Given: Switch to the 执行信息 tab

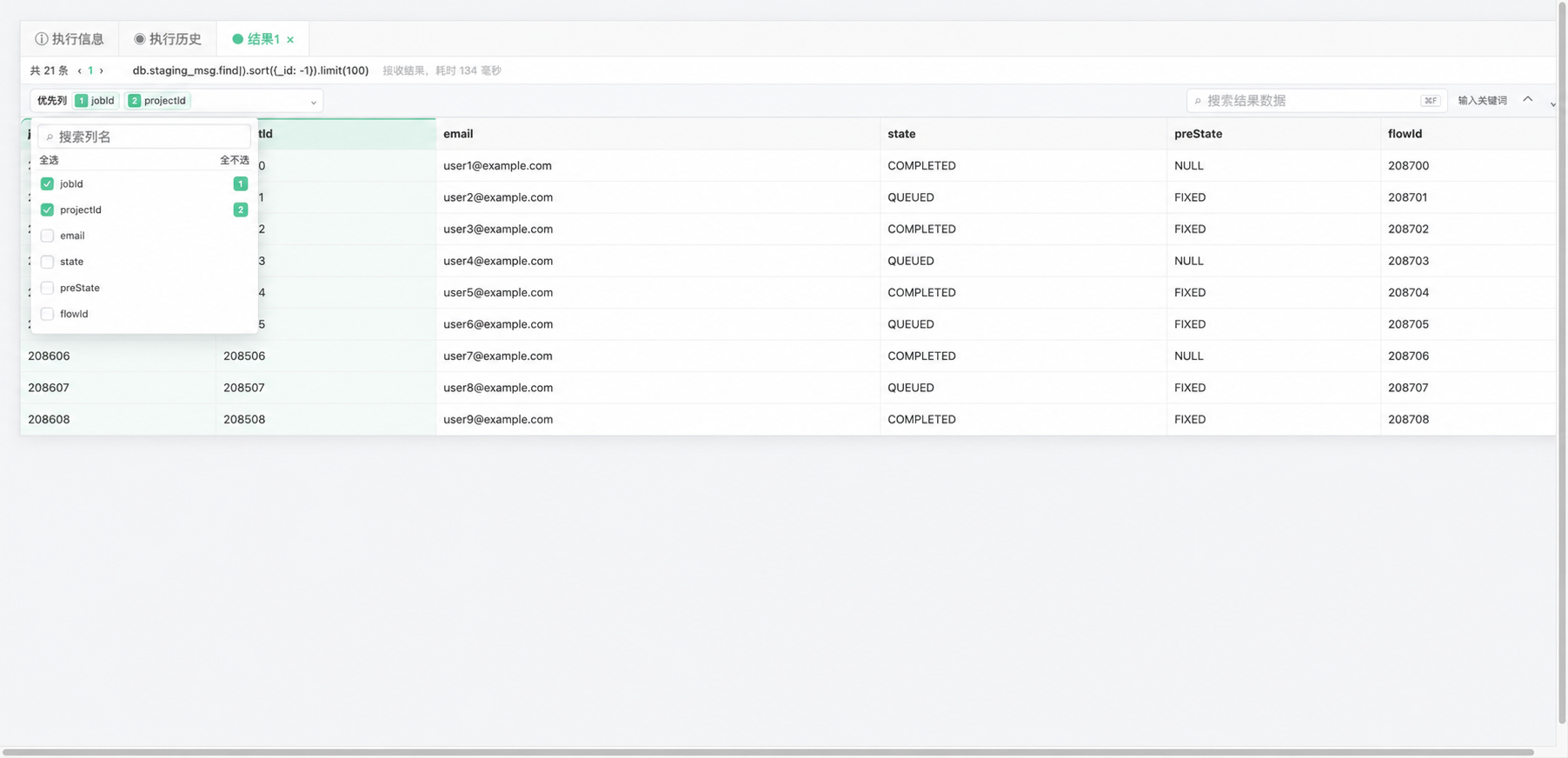Looking at the screenshot, I should click(70, 39).
